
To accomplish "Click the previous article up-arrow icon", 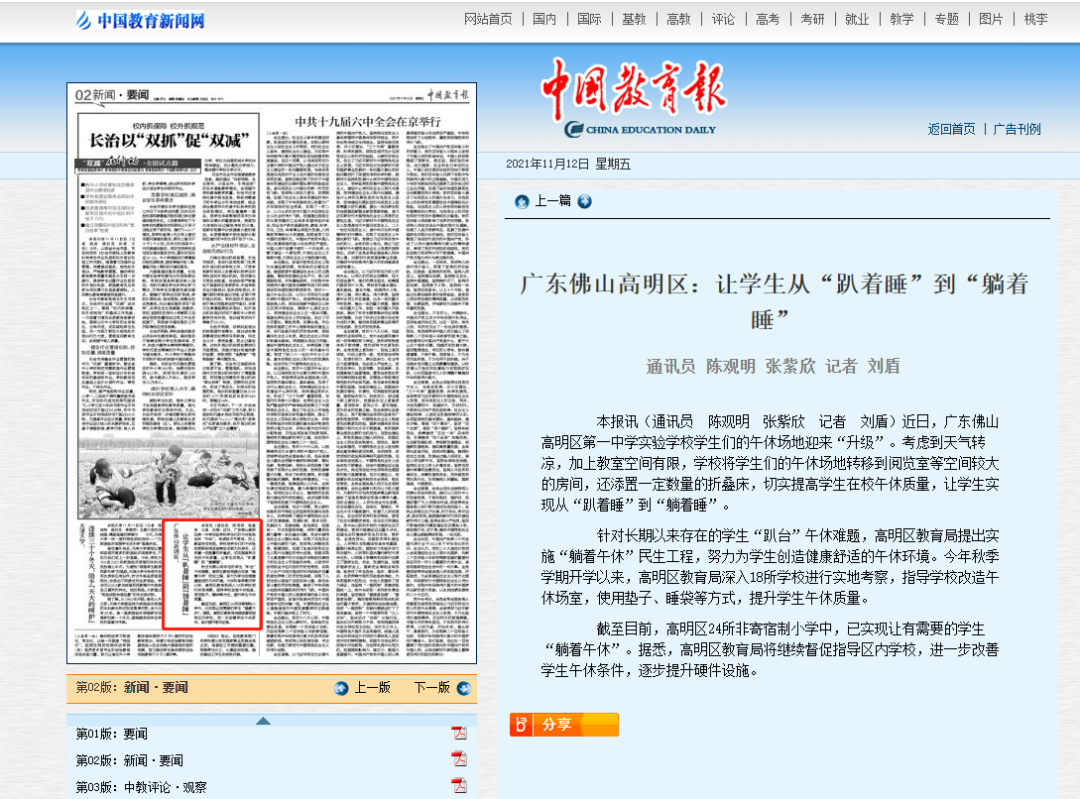I will (521, 202).
